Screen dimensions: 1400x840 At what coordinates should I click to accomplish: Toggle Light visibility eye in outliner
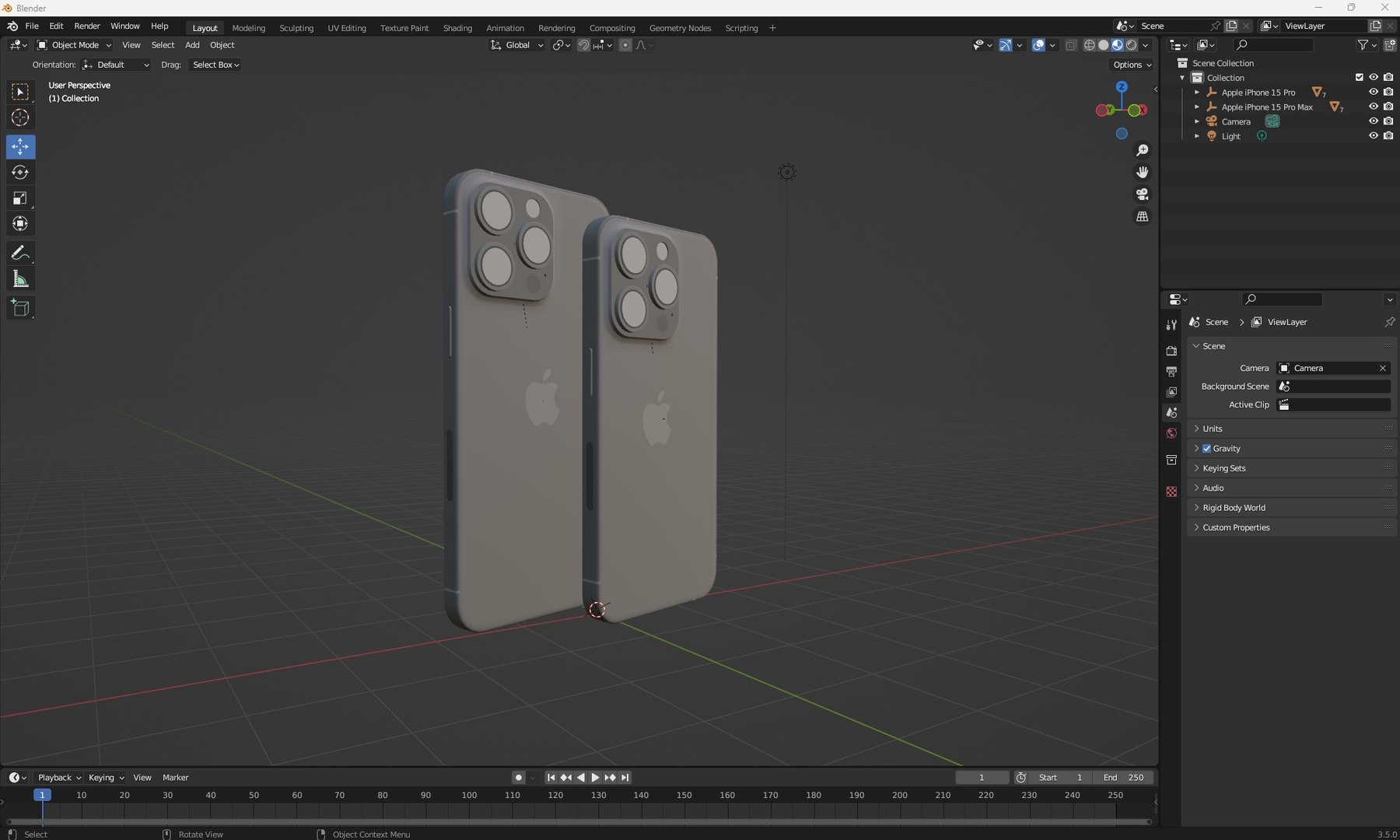(1374, 136)
